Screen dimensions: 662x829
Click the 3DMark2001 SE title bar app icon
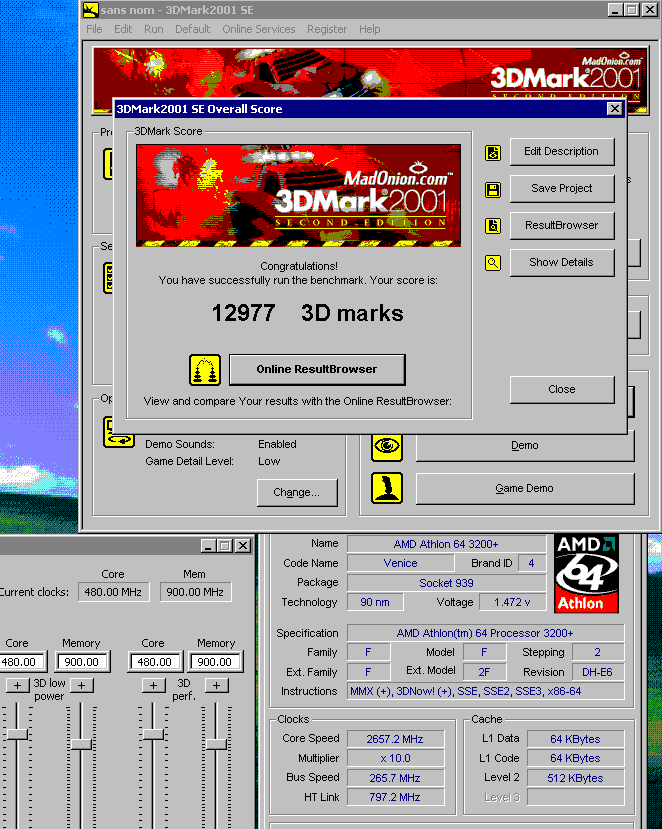(x=90, y=10)
